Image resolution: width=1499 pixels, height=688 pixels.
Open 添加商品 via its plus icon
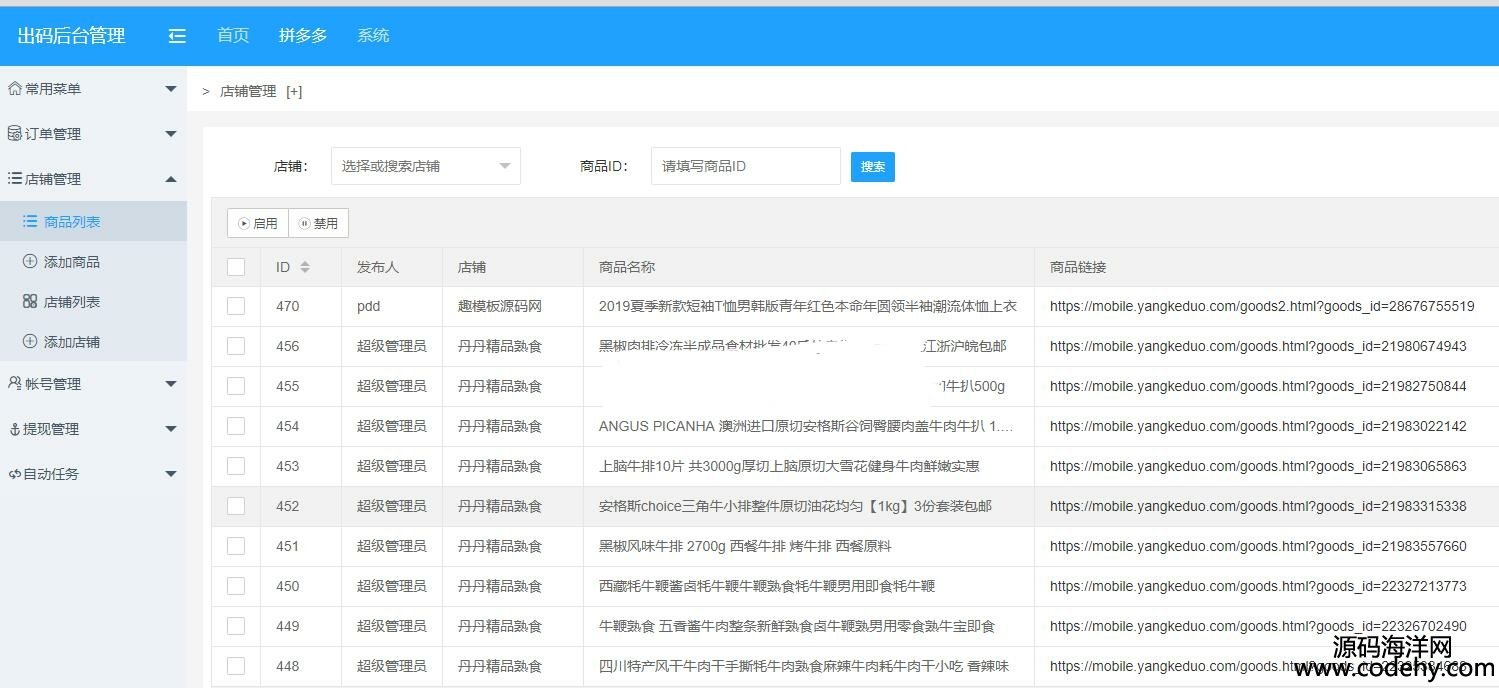click(30, 262)
